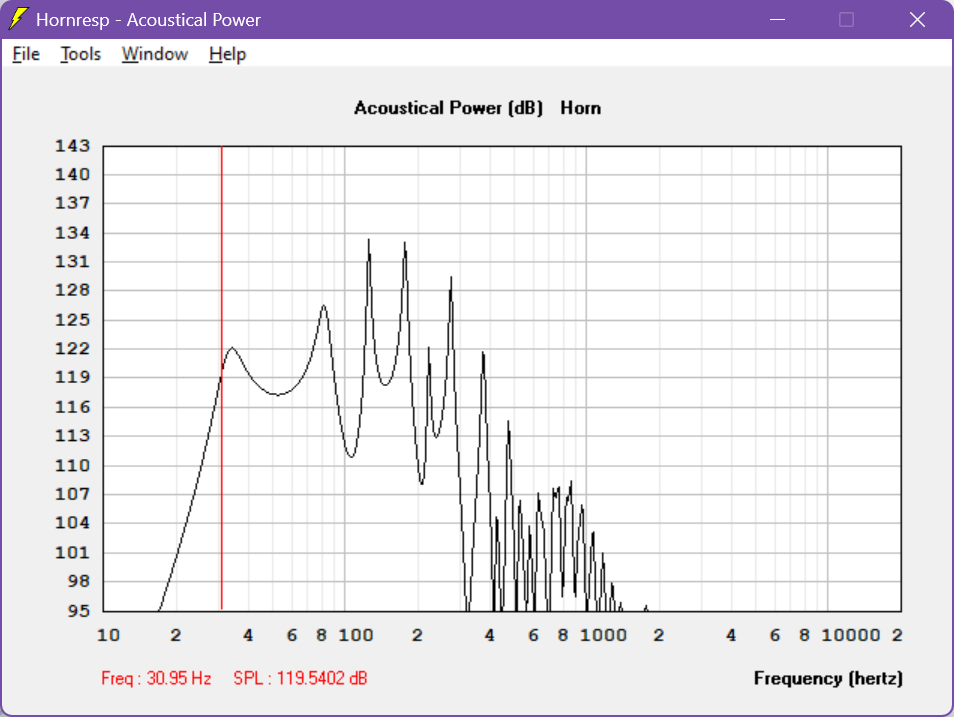Click the 10000 x-axis label
The image size is (954, 717).
[x=851, y=635]
